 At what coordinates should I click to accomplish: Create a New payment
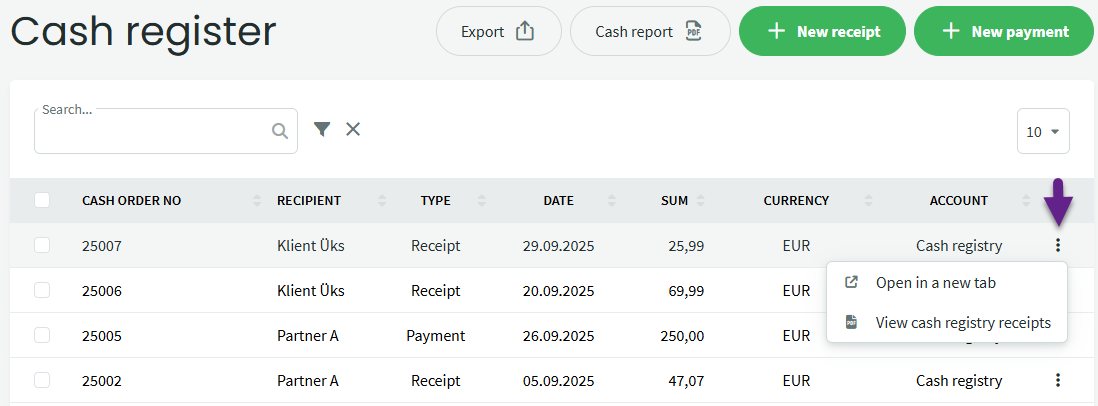1005,31
